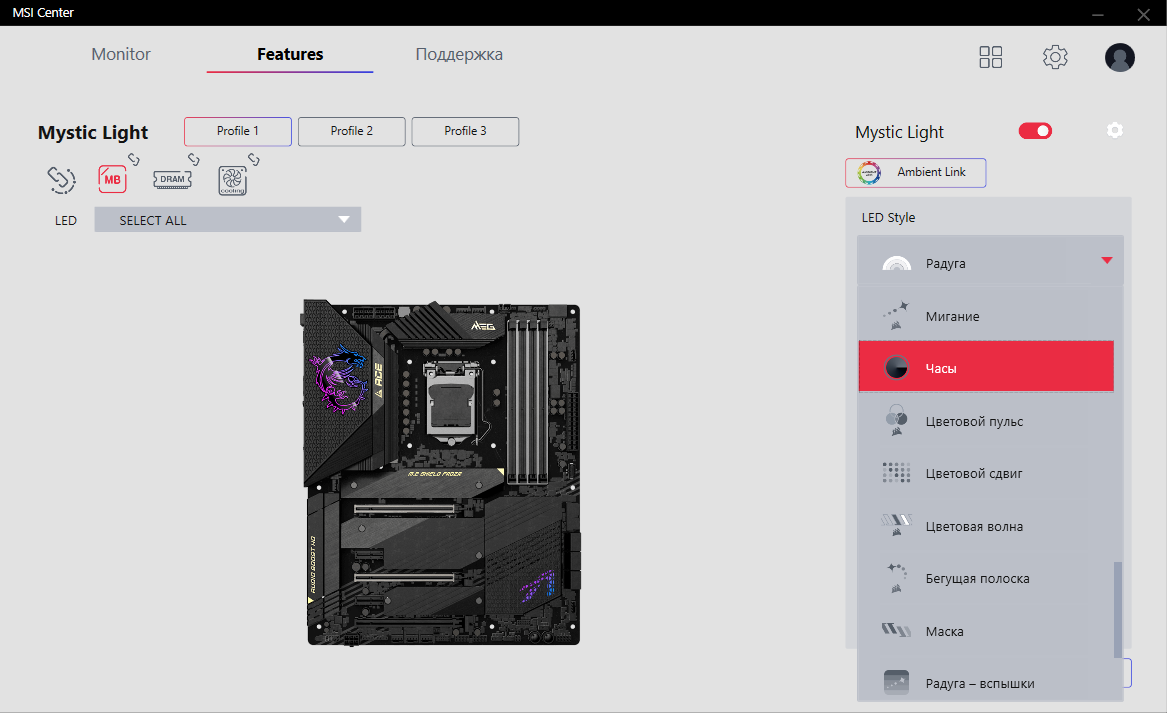Close the MSI Center window
This screenshot has height=713, width=1167.
(1144, 14)
